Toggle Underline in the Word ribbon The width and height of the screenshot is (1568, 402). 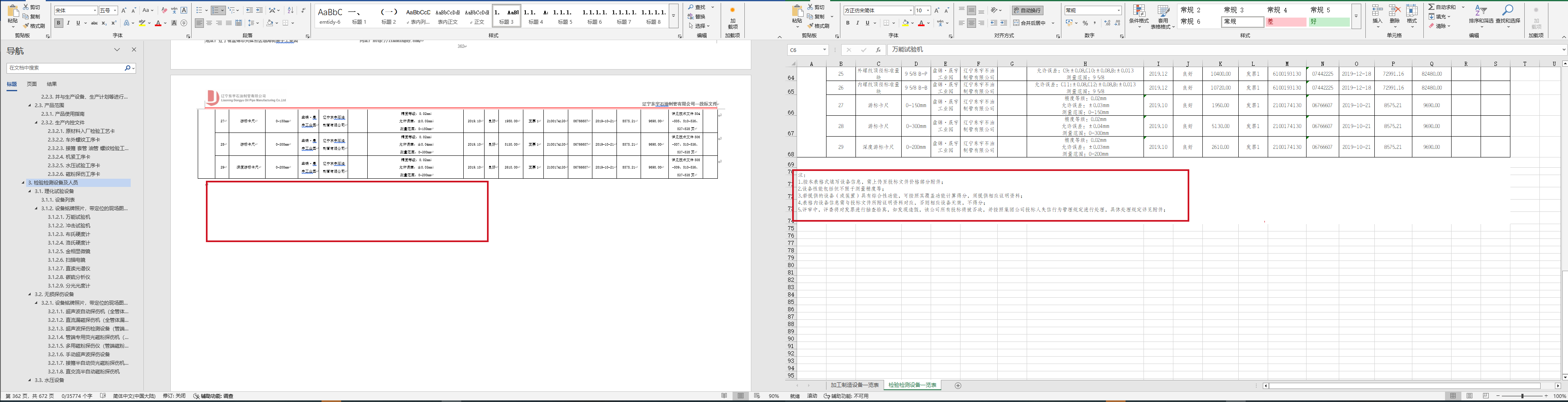78,23
